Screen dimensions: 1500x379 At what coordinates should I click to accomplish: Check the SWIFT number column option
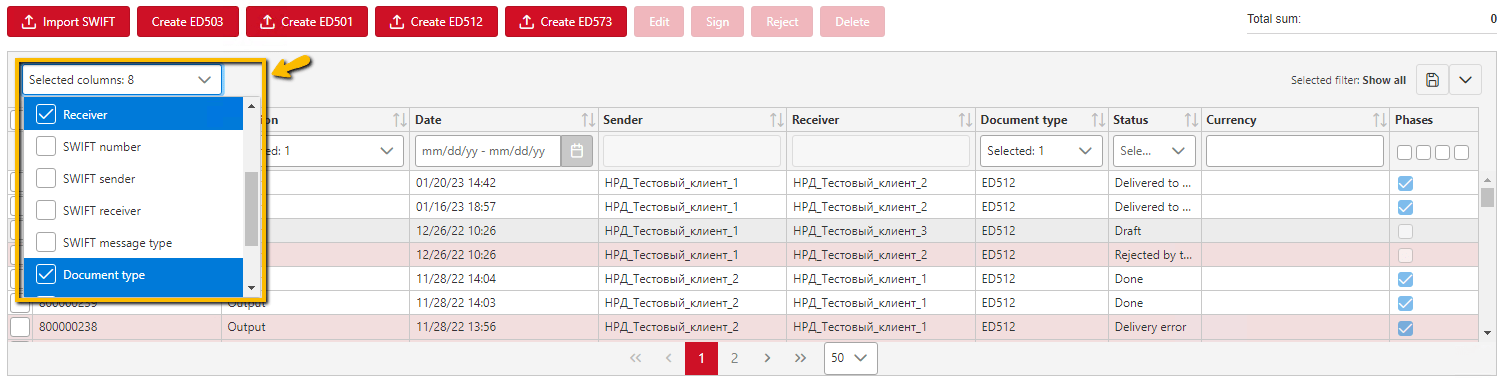click(x=46, y=147)
